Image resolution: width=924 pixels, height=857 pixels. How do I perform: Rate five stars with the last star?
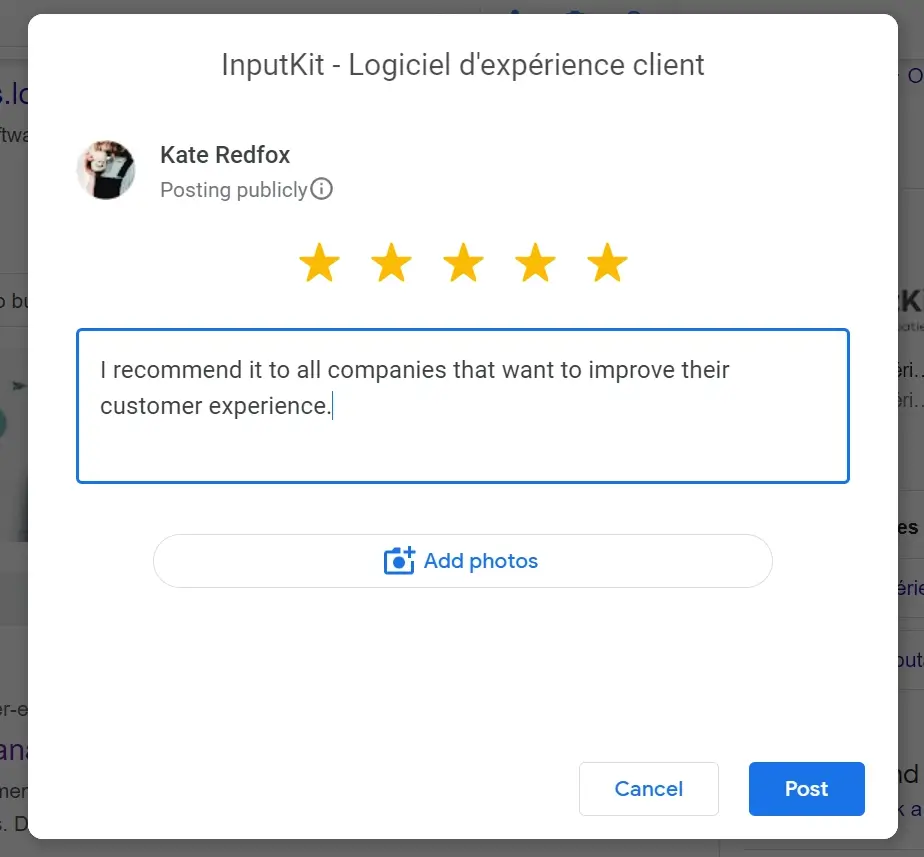(607, 263)
